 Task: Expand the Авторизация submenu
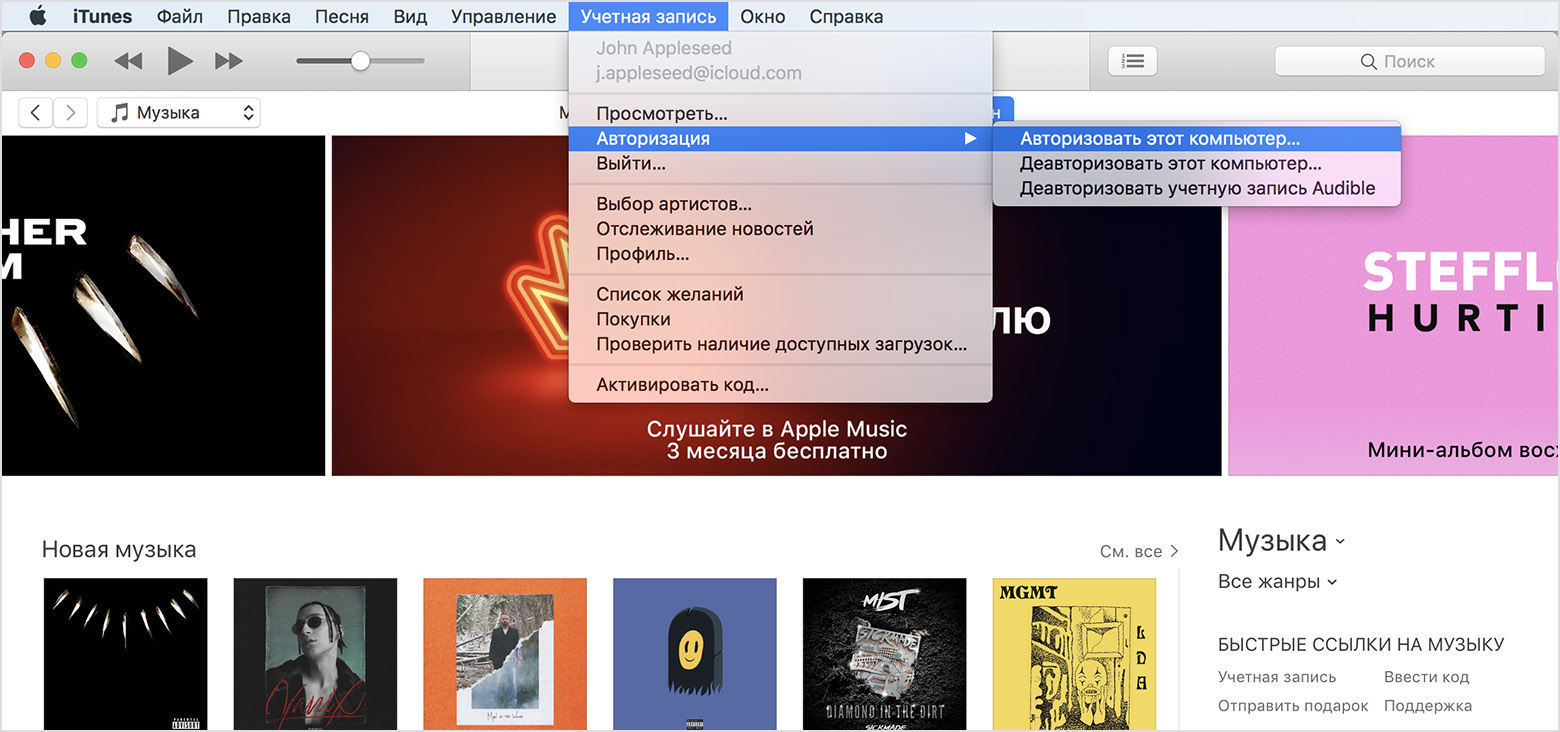click(780, 139)
